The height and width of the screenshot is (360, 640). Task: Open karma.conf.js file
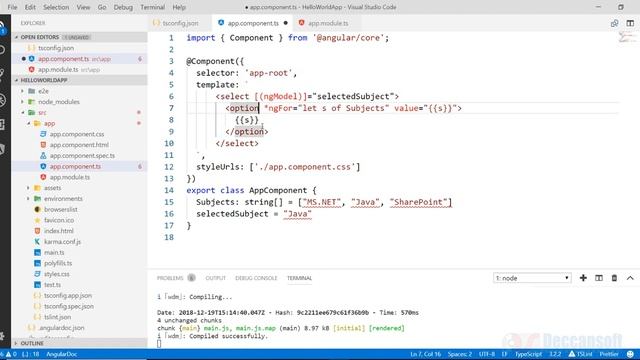[x=62, y=242]
